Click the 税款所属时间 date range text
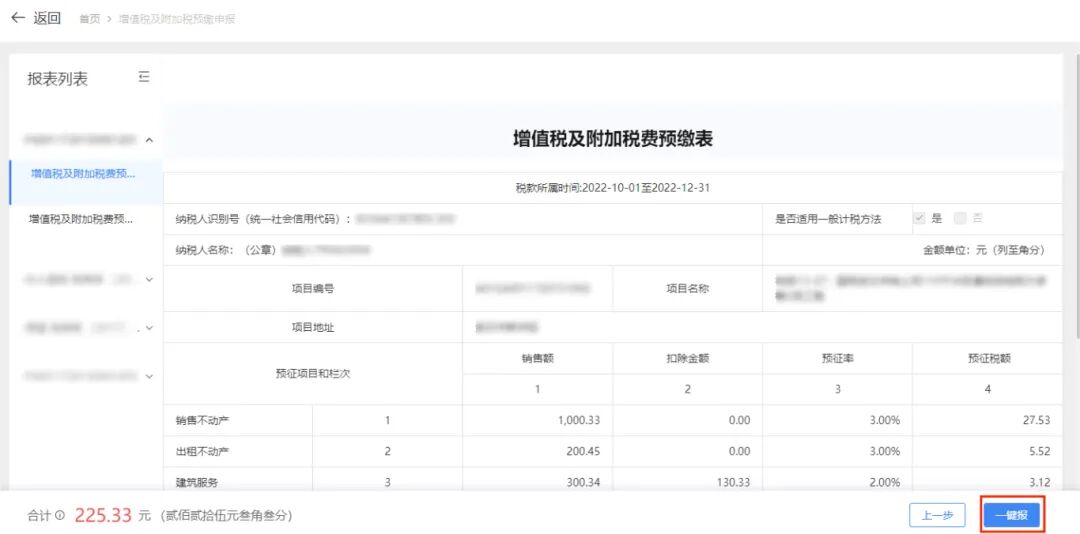Screen dimensions: 1080x534 coord(612,188)
